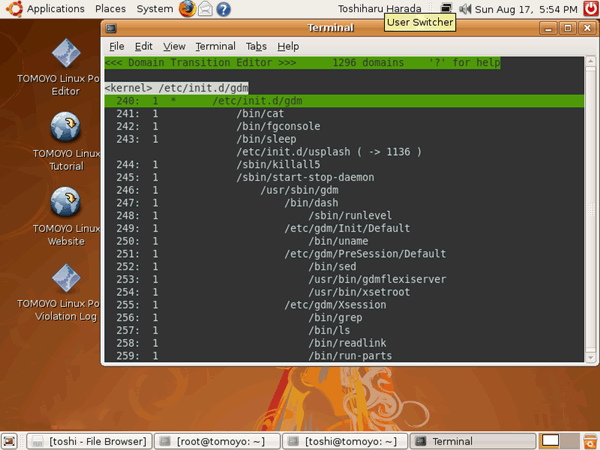Click the Show Desktop button in bottom panel
The height and width of the screenshot is (450, 600).
coord(10,441)
